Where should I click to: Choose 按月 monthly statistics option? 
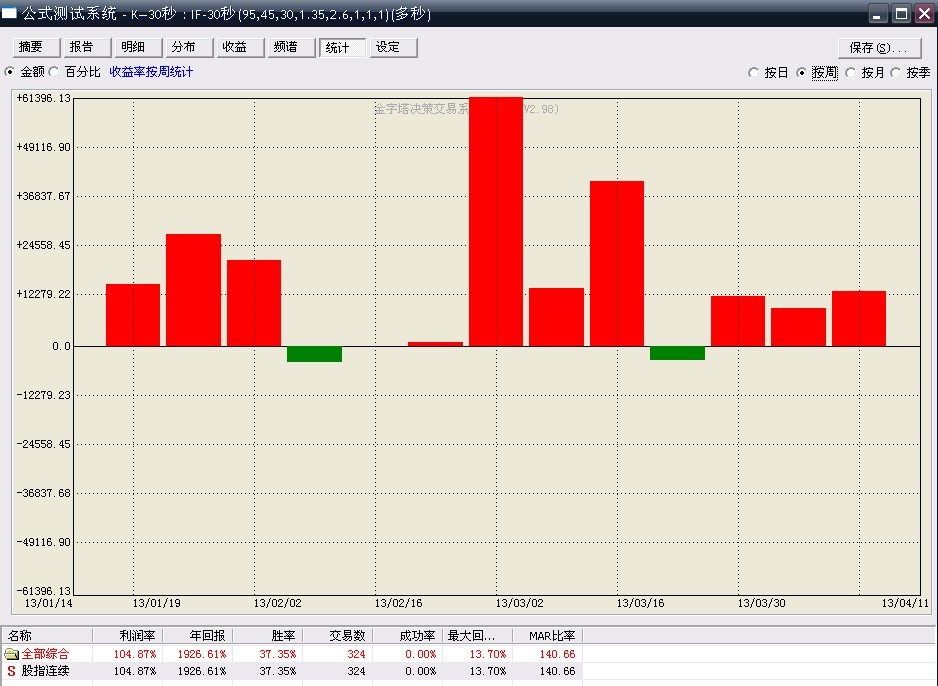tap(851, 73)
